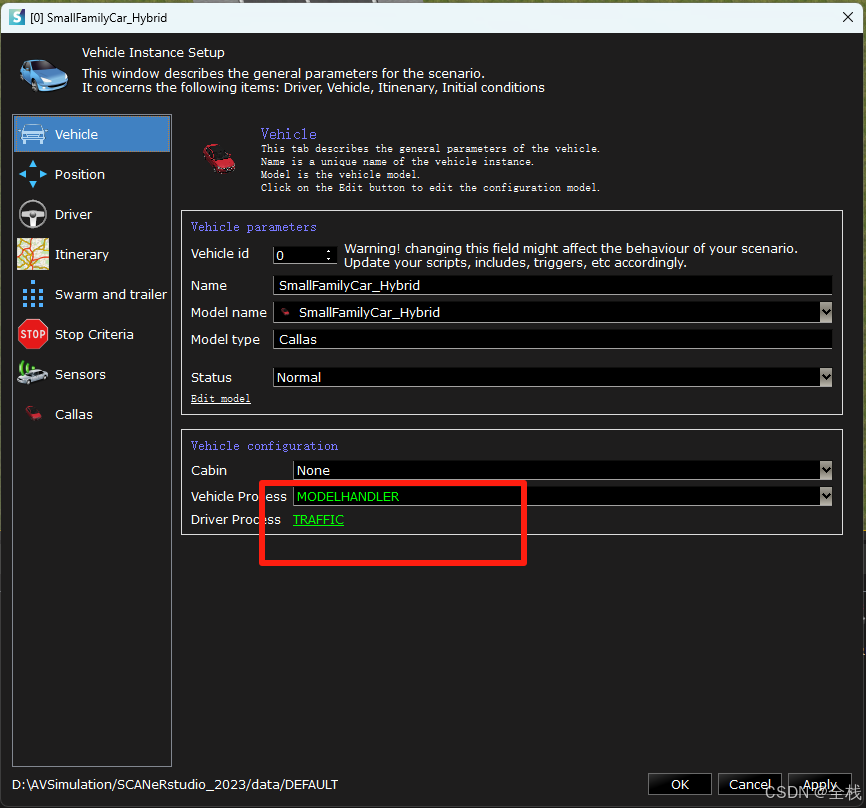The width and height of the screenshot is (866, 808).
Task: Open Model name combo showing SmallFamilyCar_Hybrid
Action: pyautogui.click(x=552, y=313)
